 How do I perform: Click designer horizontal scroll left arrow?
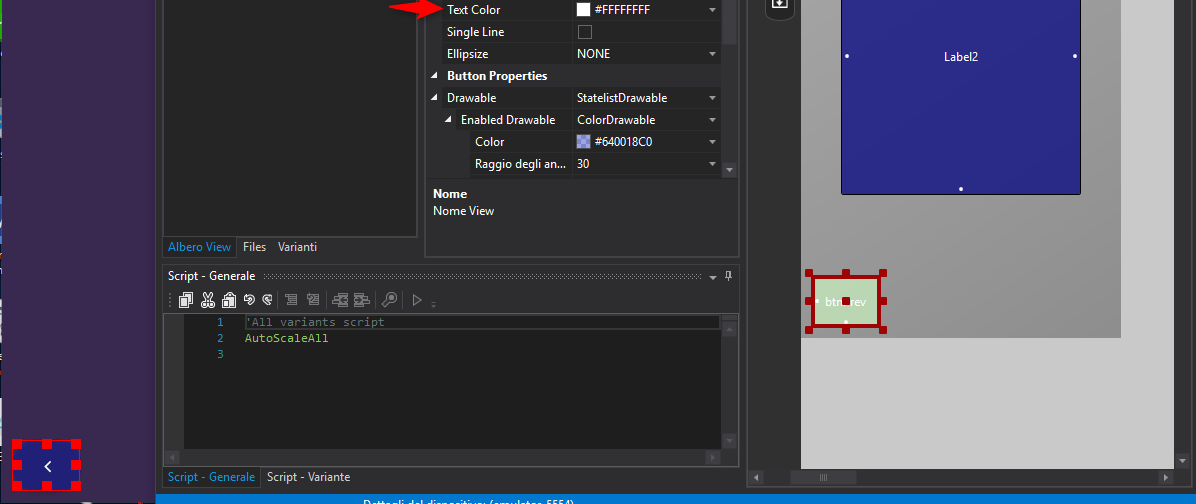coord(756,477)
